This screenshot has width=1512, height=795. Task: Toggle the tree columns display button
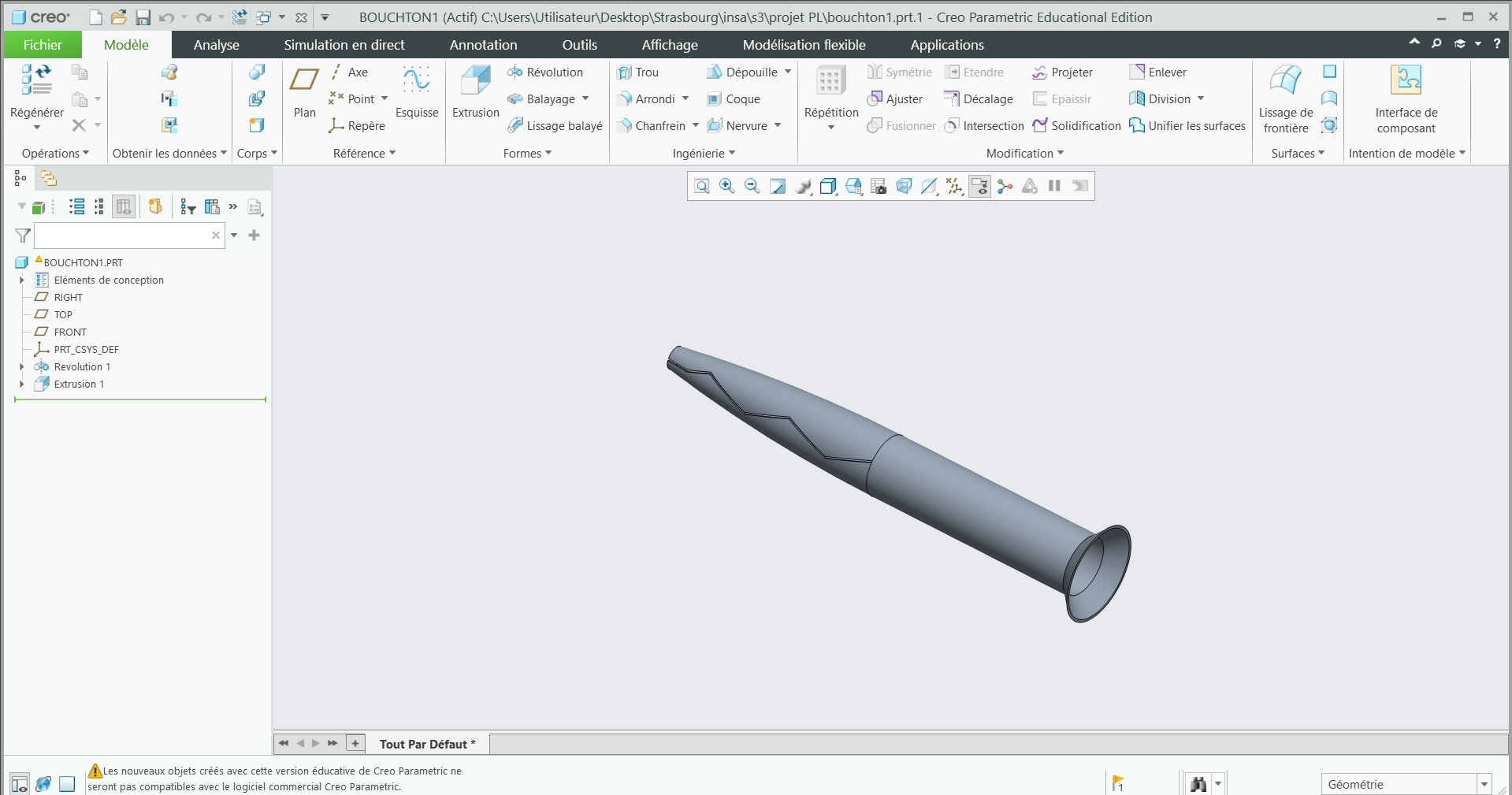tap(124, 206)
